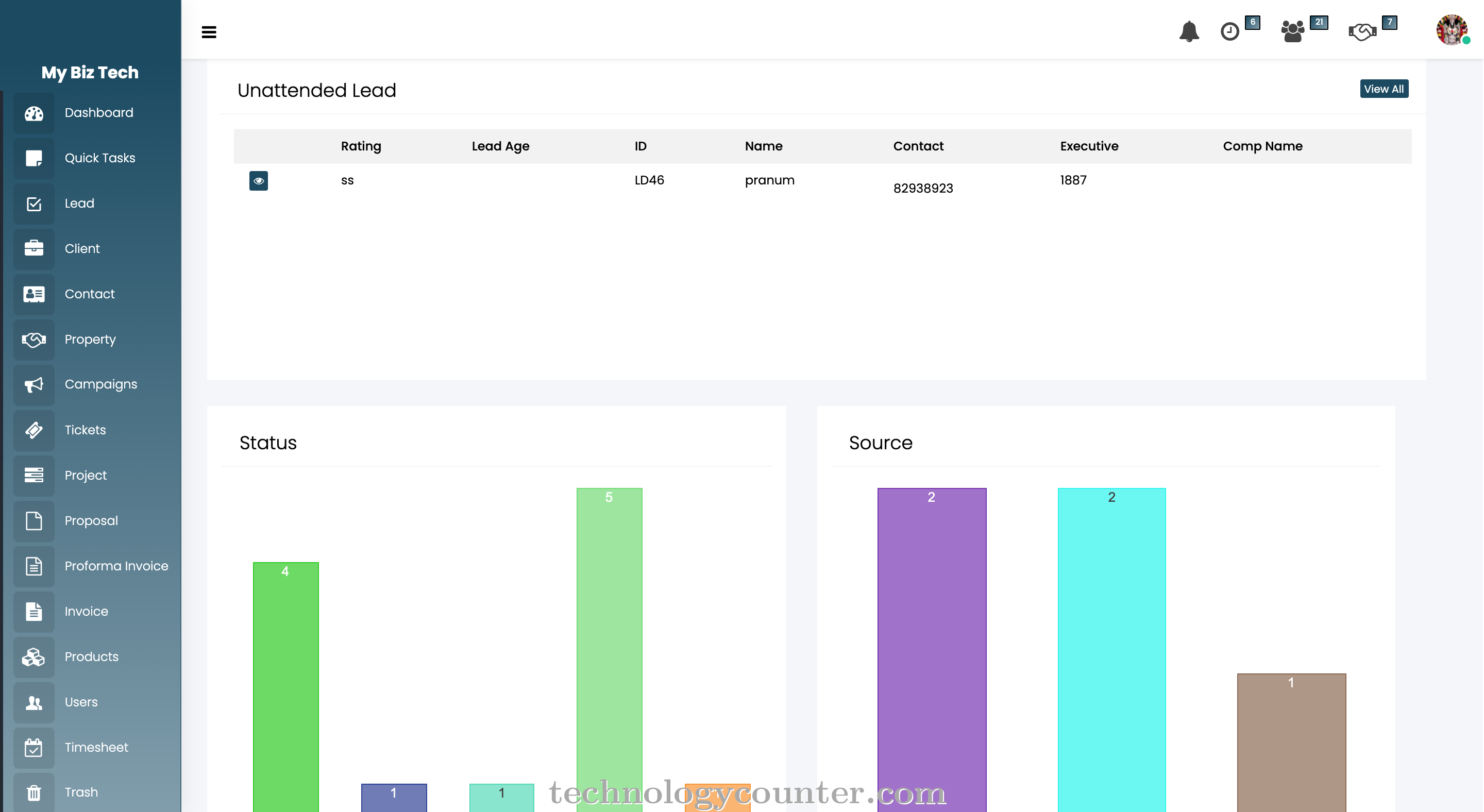Screen dimensions: 1484x812
Task: Click the Client briefcase icon
Action: (x=34, y=249)
